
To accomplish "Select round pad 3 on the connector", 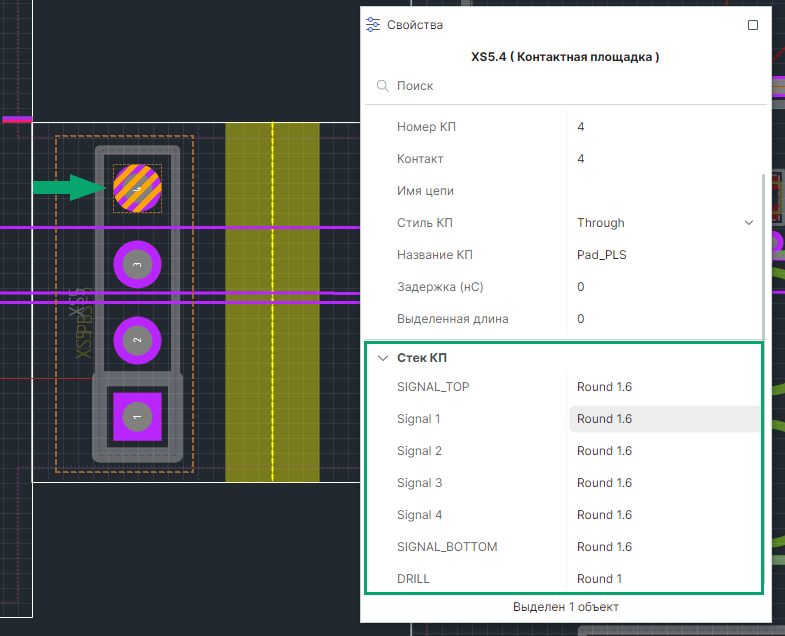I will [x=137, y=264].
